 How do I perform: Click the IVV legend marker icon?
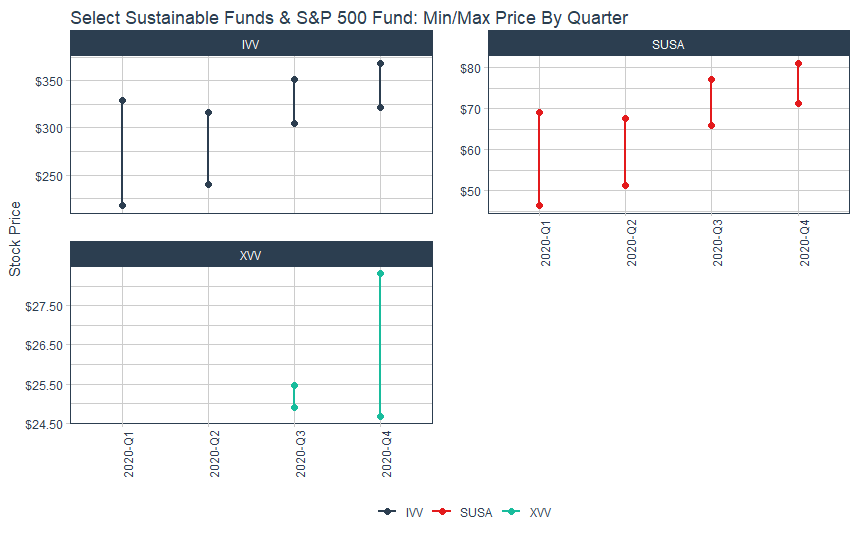[x=387, y=512]
